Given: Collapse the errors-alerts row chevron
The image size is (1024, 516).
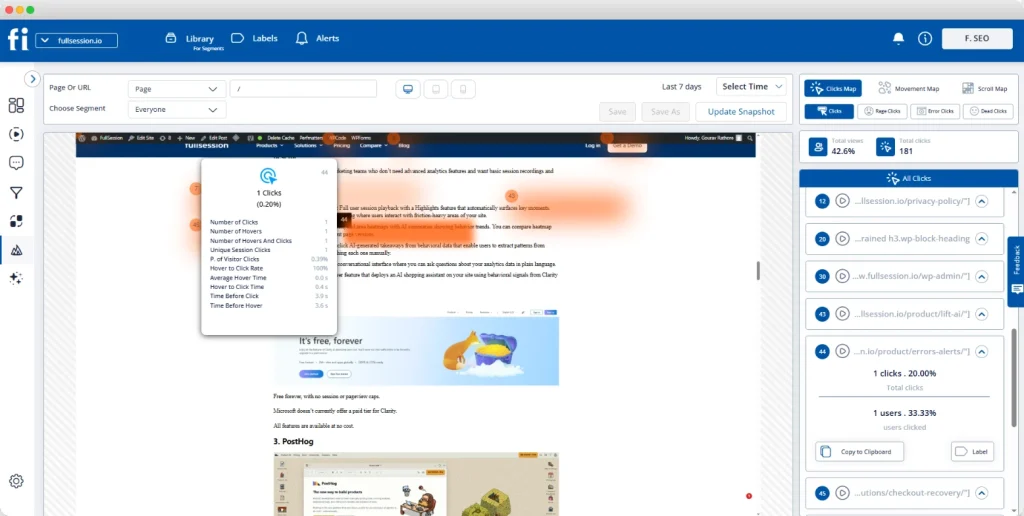Looking at the screenshot, I should coord(981,351).
